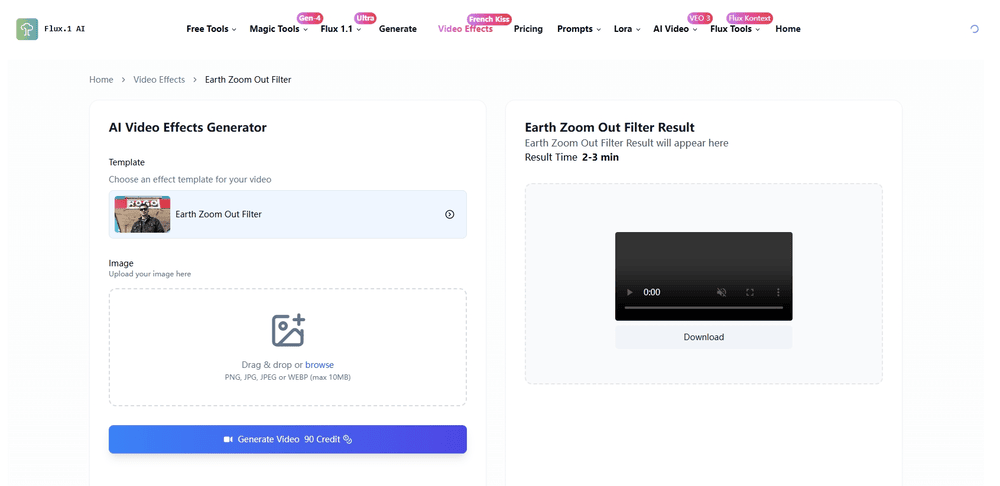Expand the Magic Tools dropdown menu

coord(279,29)
